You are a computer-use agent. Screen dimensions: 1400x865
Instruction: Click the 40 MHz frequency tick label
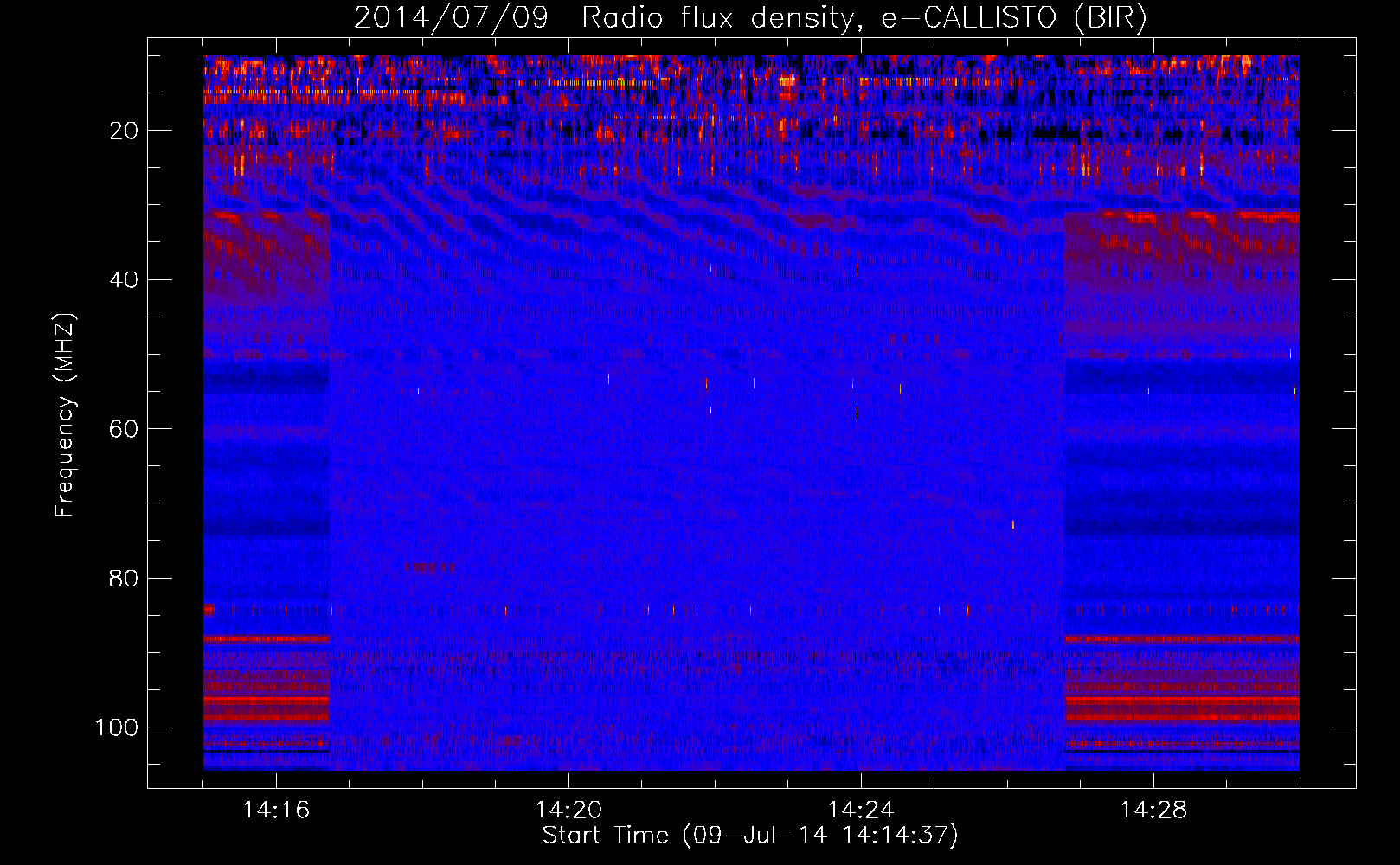pos(125,279)
